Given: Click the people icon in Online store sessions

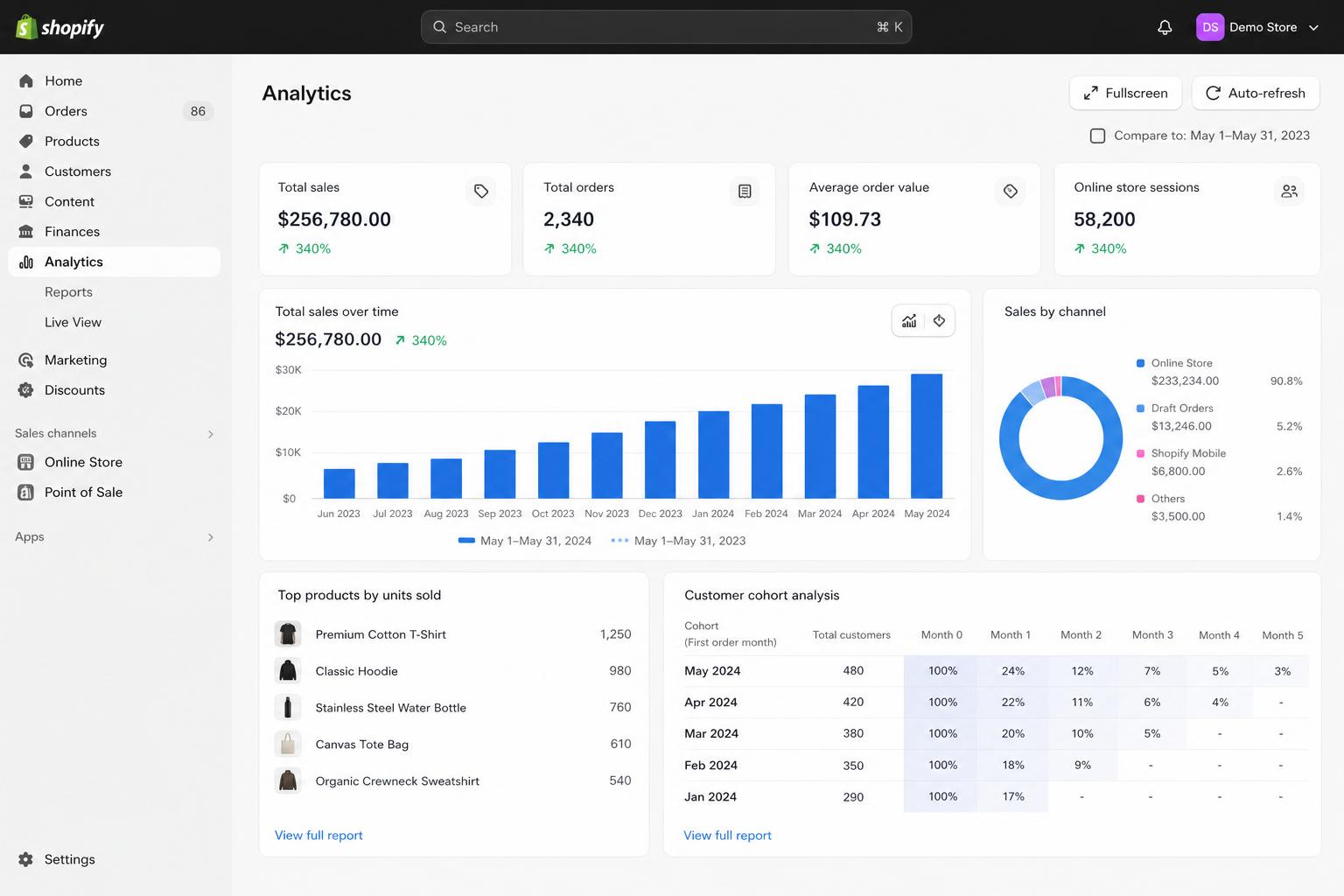Looking at the screenshot, I should [1290, 191].
